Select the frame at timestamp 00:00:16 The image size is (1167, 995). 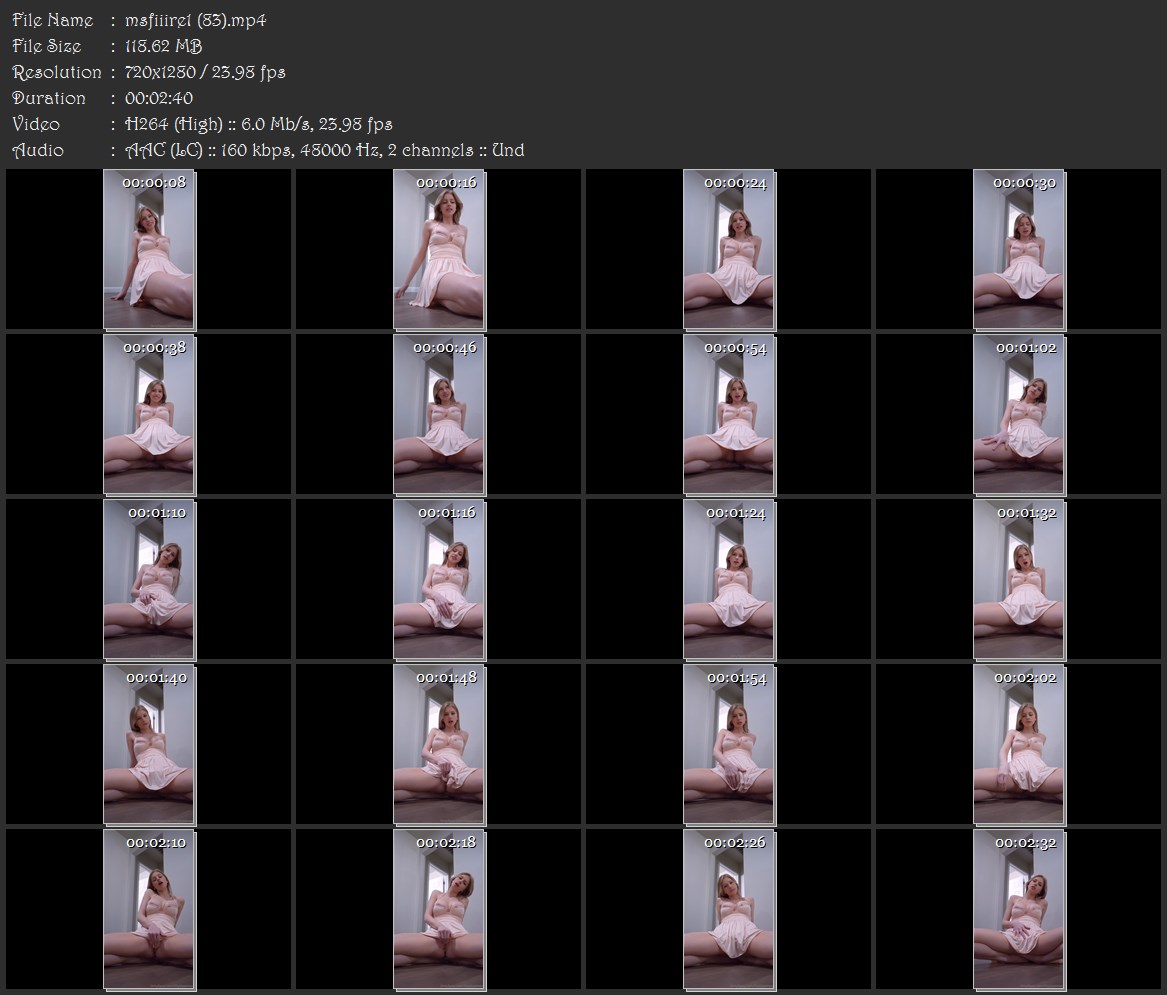click(439, 249)
